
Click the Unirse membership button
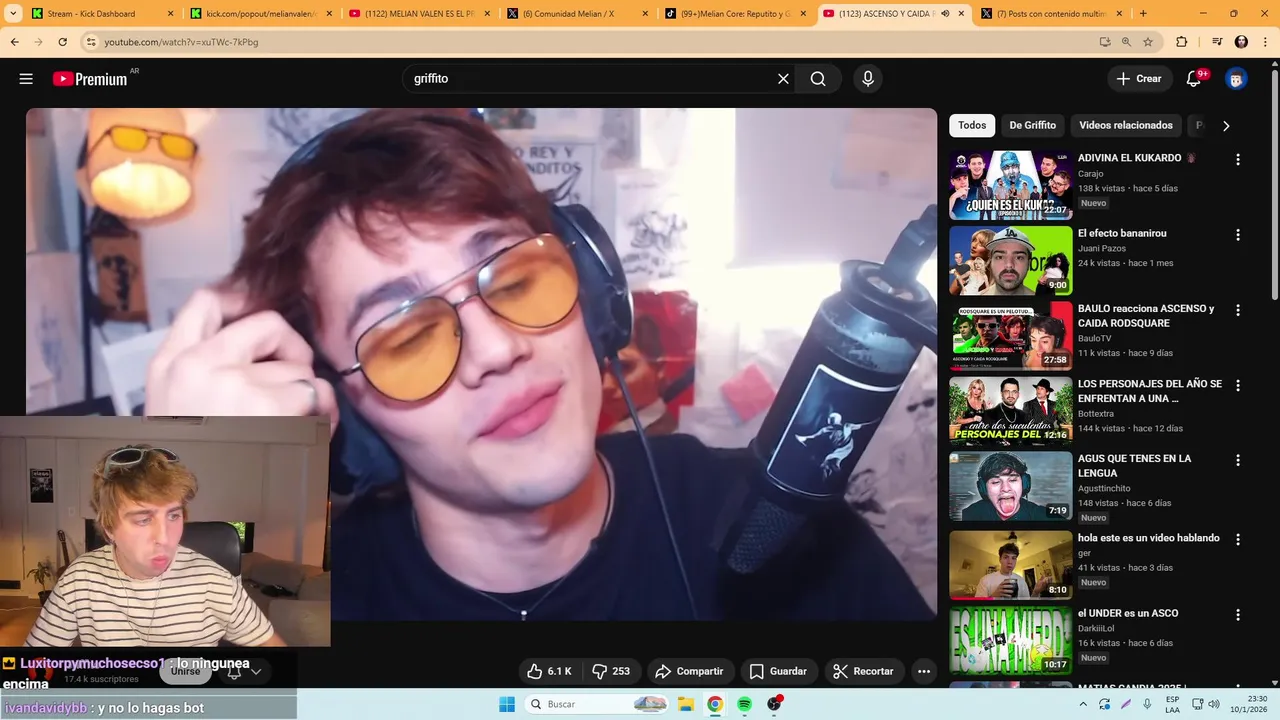click(186, 672)
